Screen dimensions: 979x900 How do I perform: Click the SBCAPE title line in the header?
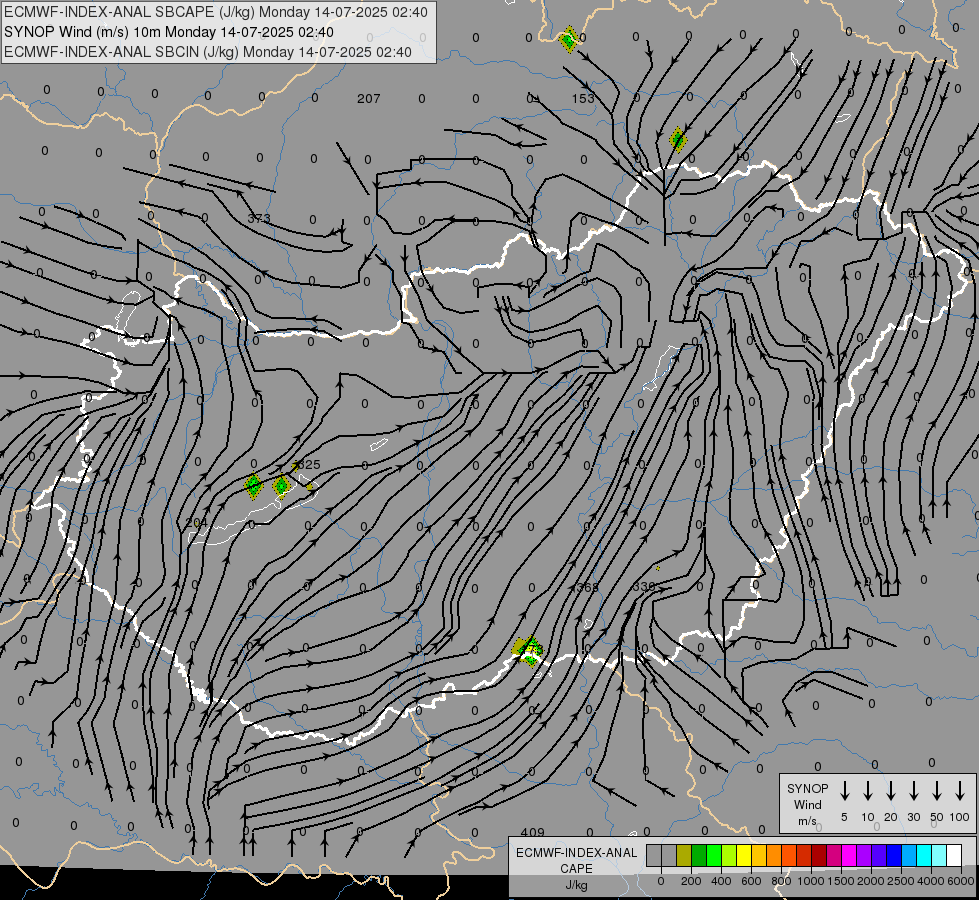pyautogui.click(x=216, y=12)
